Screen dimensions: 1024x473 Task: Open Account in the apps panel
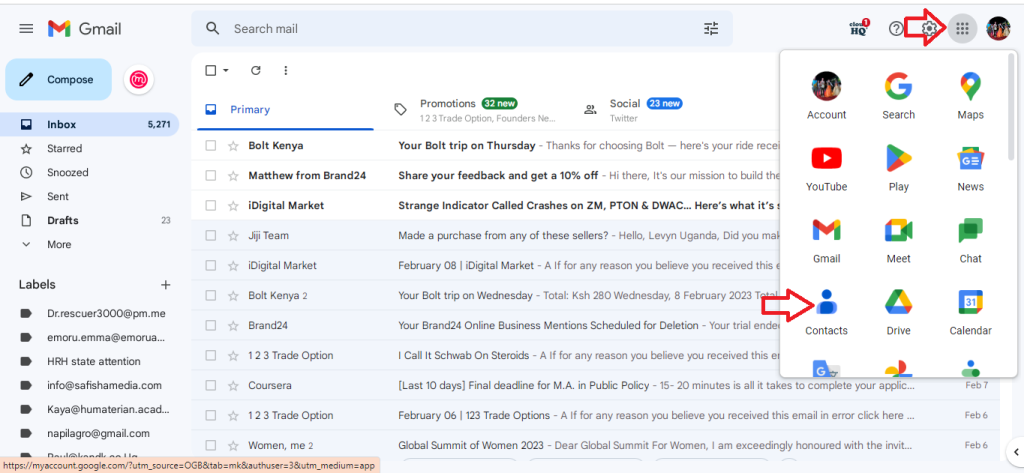(x=826, y=95)
